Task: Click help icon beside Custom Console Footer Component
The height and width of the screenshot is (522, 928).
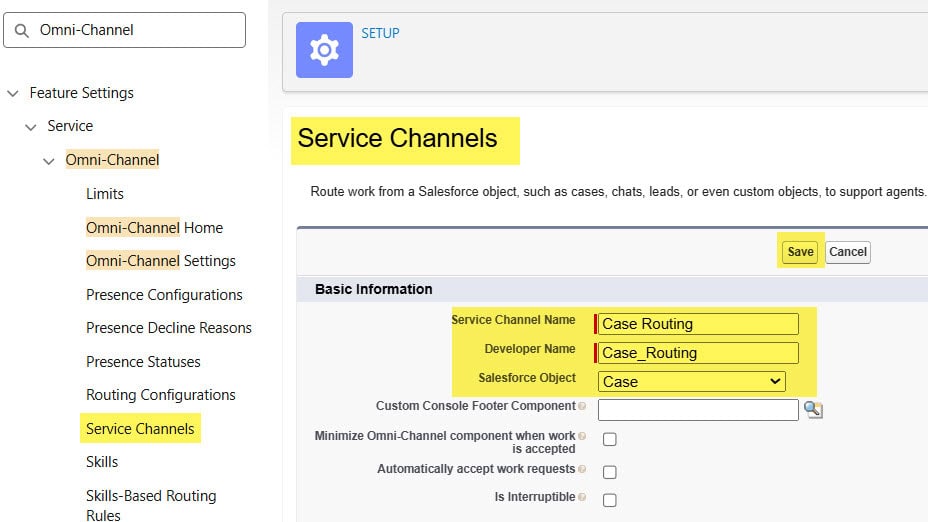Action: 582,406
